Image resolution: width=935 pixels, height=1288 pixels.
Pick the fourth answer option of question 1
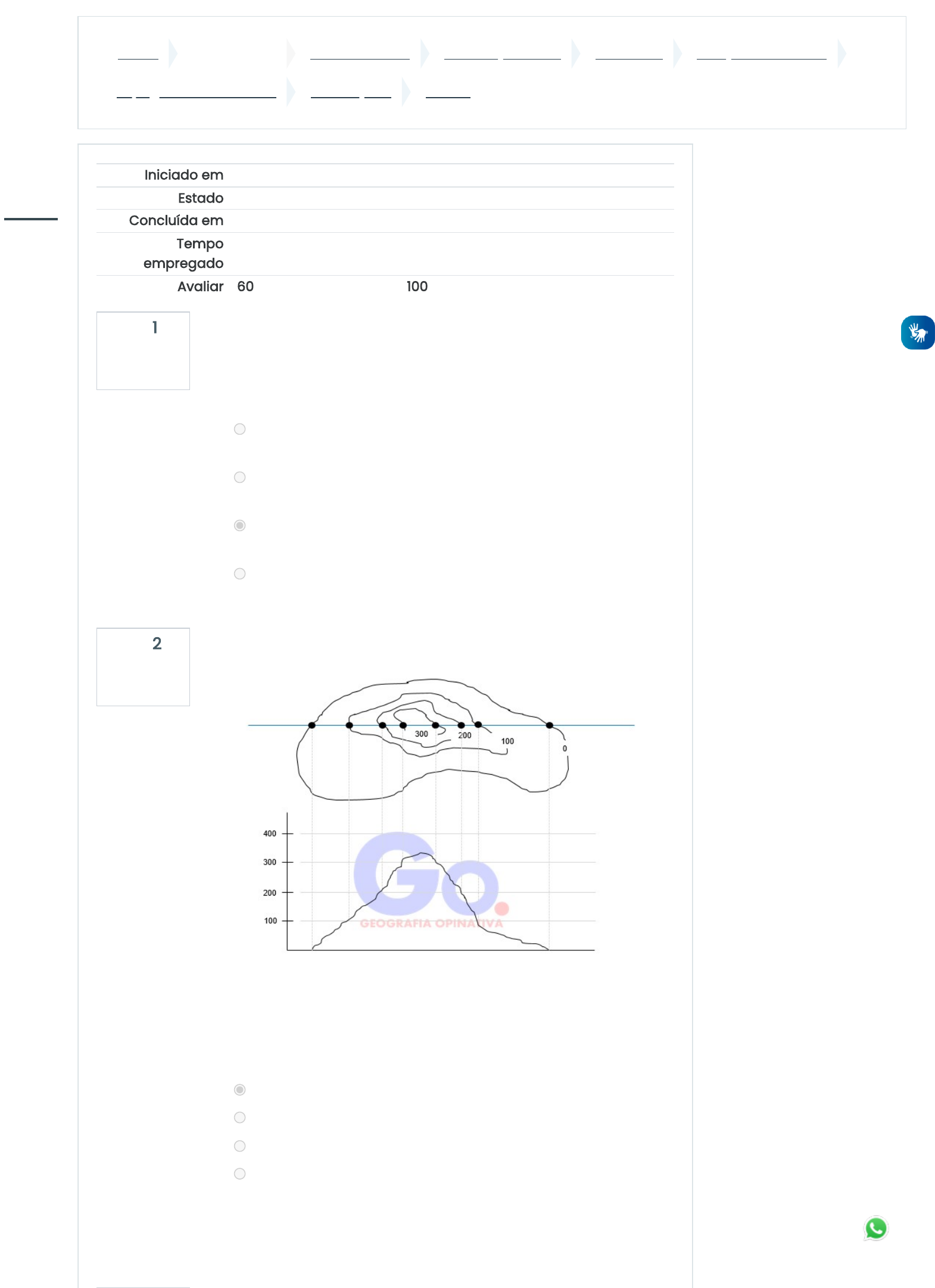pyautogui.click(x=239, y=574)
